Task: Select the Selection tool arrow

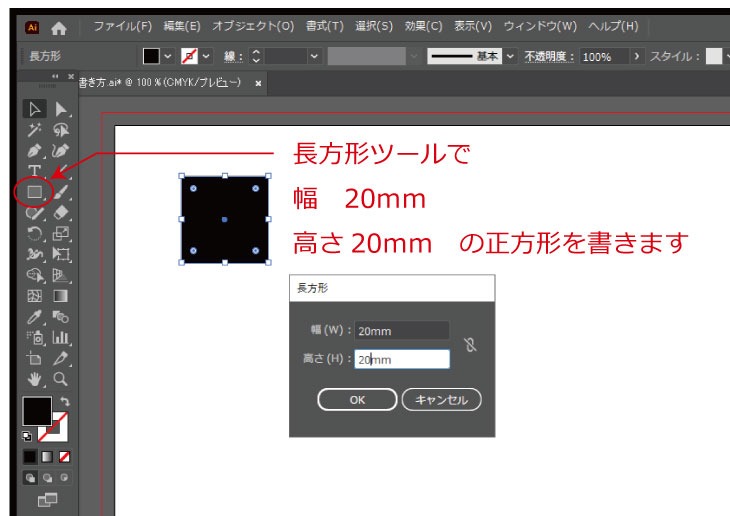Action: (34, 109)
